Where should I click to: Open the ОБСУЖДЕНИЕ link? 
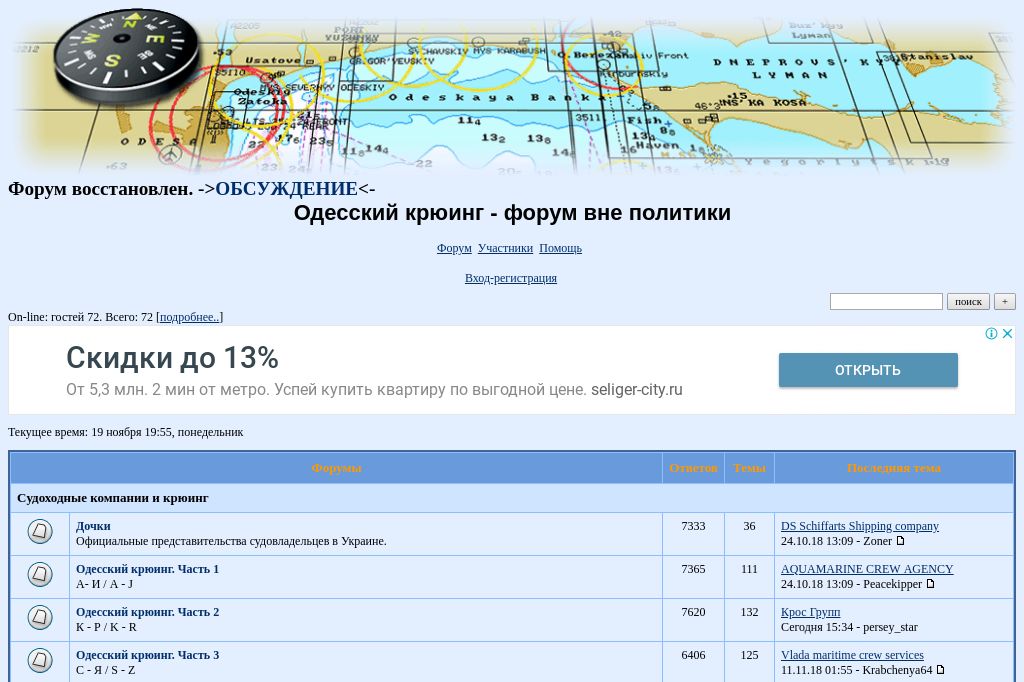click(x=286, y=189)
